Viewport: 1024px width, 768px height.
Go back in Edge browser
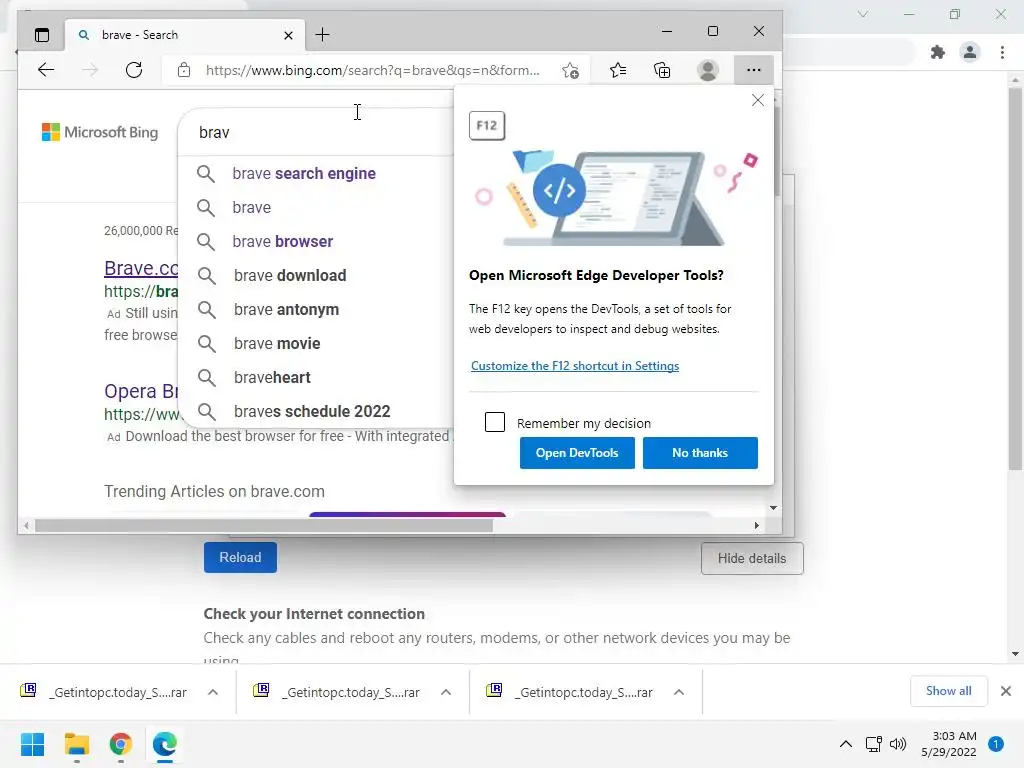[46, 70]
